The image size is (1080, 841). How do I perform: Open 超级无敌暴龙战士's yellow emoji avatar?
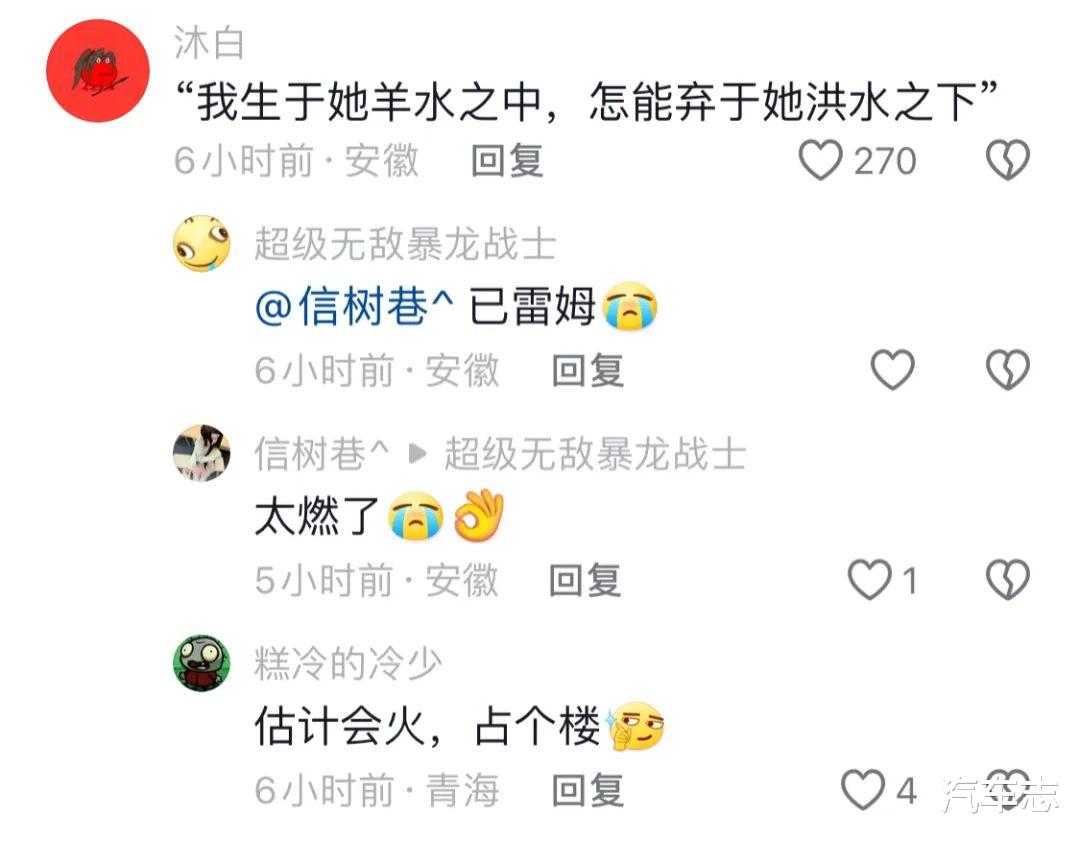tap(201, 244)
